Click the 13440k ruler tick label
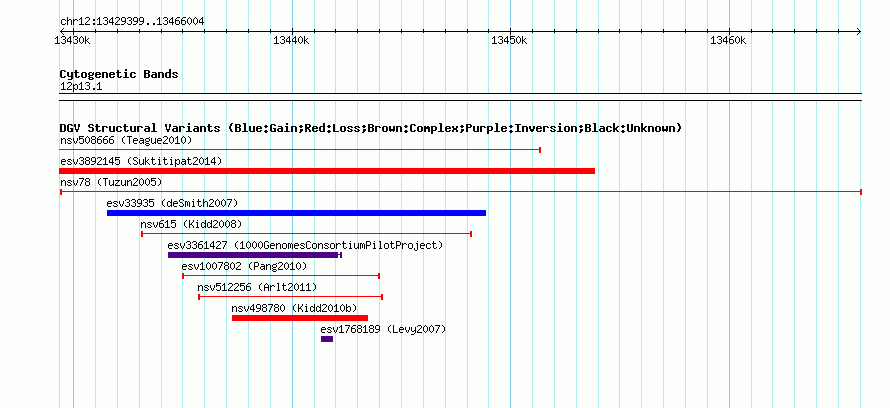890x408 pixels. pyautogui.click(x=291, y=40)
